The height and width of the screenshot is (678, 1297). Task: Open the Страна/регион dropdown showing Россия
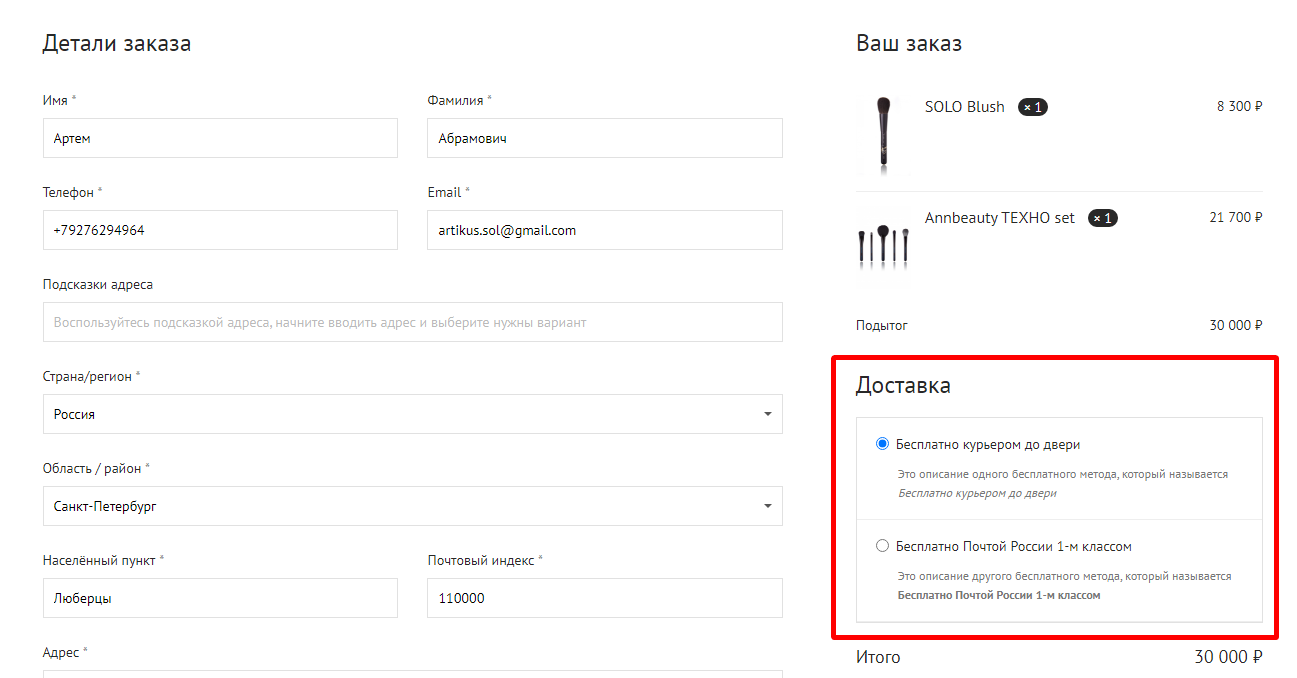pyautogui.click(x=412, y=414)
